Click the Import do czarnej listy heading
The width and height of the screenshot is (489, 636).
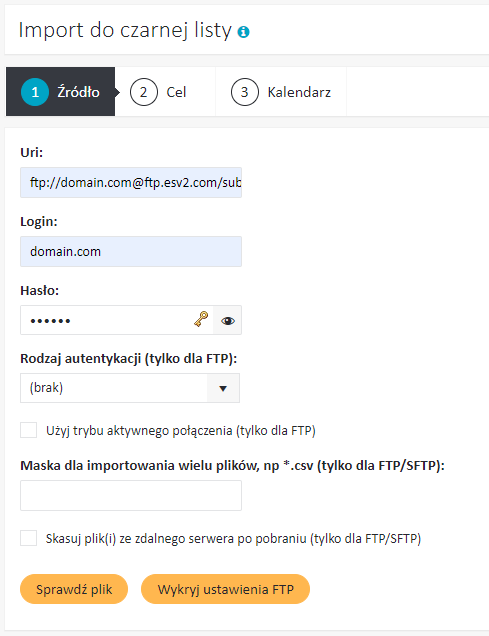tap(125, 30)
